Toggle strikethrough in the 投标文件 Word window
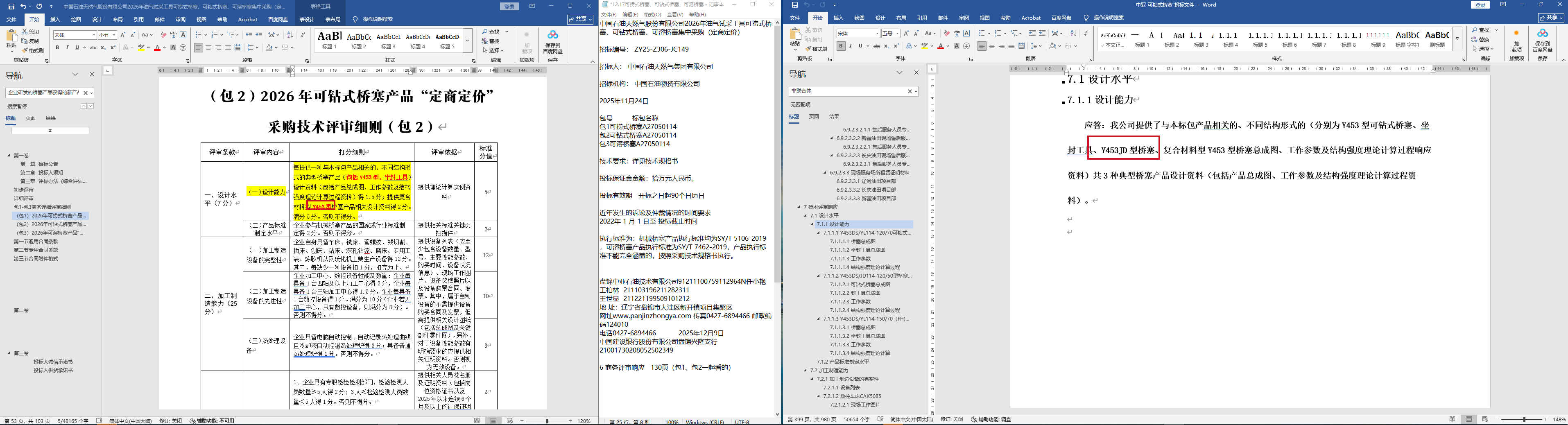Image resolution: width=1568 pixels, height=425 pixels. 876,46
